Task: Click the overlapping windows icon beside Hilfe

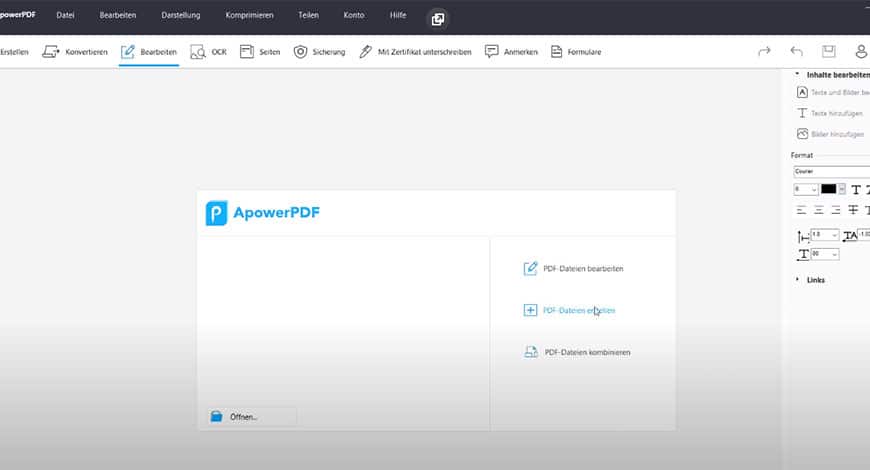Action: (x=438, y=19)
